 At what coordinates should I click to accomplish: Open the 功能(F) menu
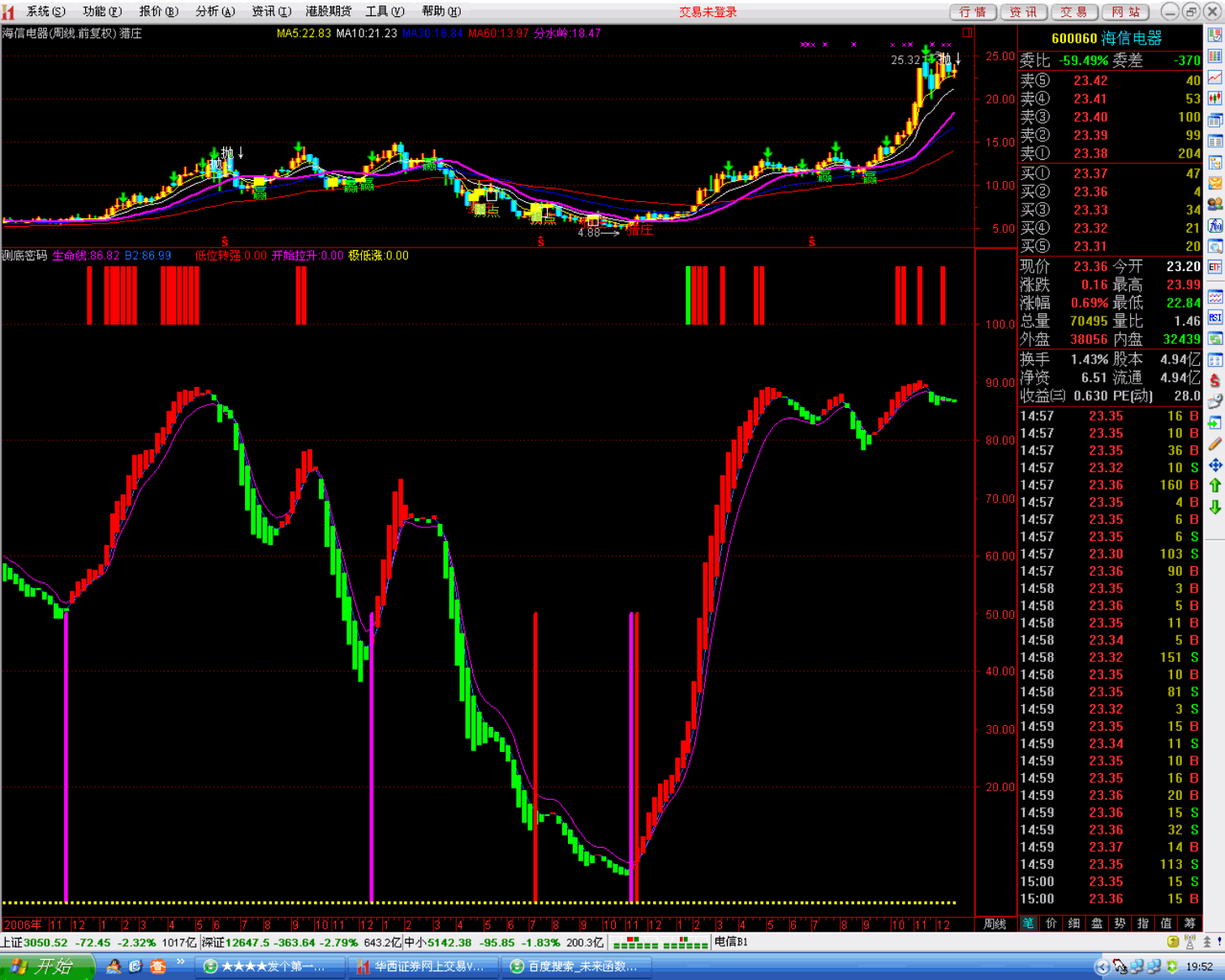pyautogui.click(x=102, y=11)
